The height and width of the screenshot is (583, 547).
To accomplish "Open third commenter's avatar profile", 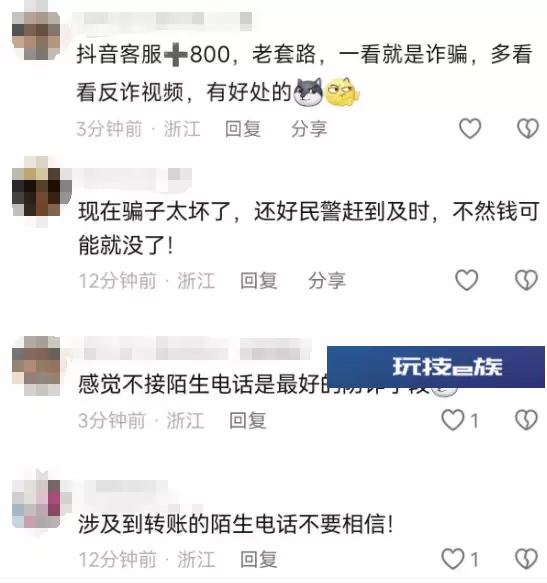I will (36, 365).
